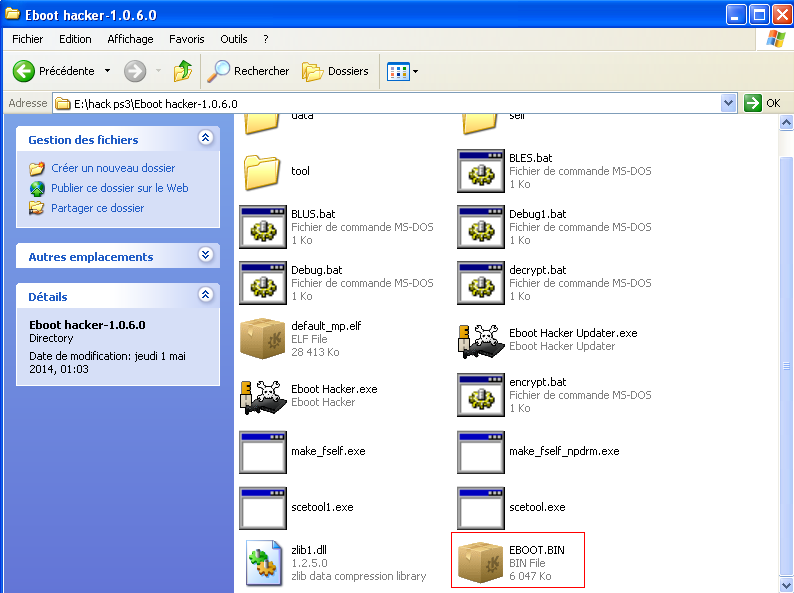Select the tool folder icon
Viewport: 794px width, 593px height.
coord(262,172)
